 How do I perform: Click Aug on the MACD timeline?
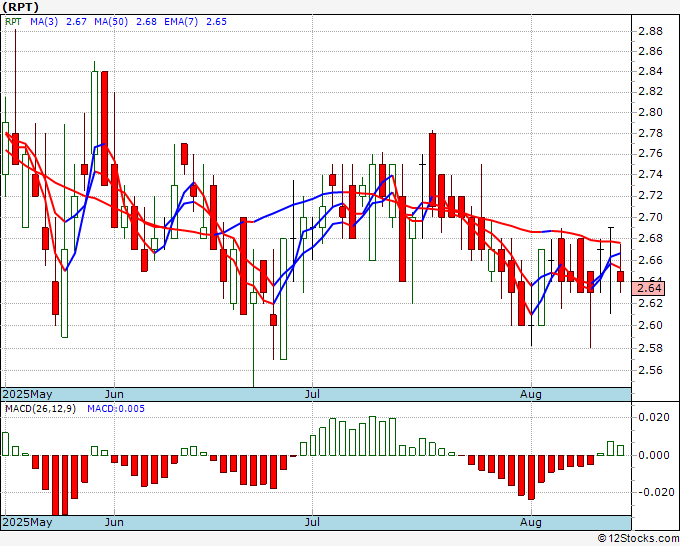point(531,522)
